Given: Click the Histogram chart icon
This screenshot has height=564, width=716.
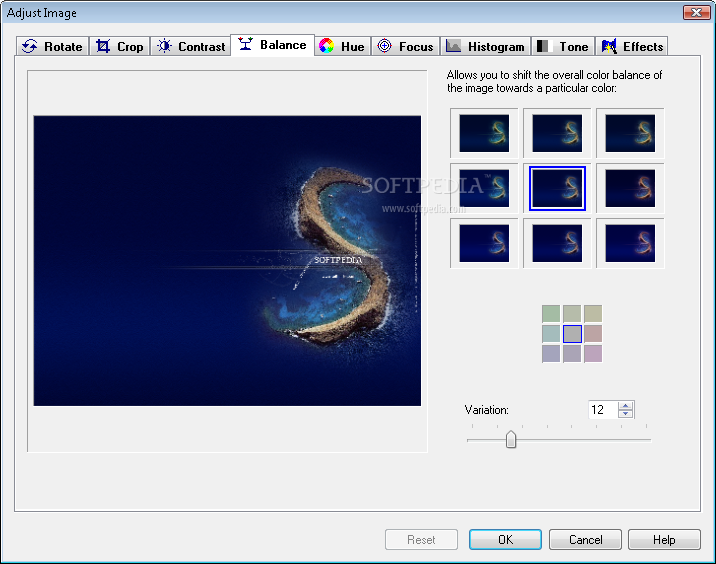Looking at the screenshot, I should (453, 46).
